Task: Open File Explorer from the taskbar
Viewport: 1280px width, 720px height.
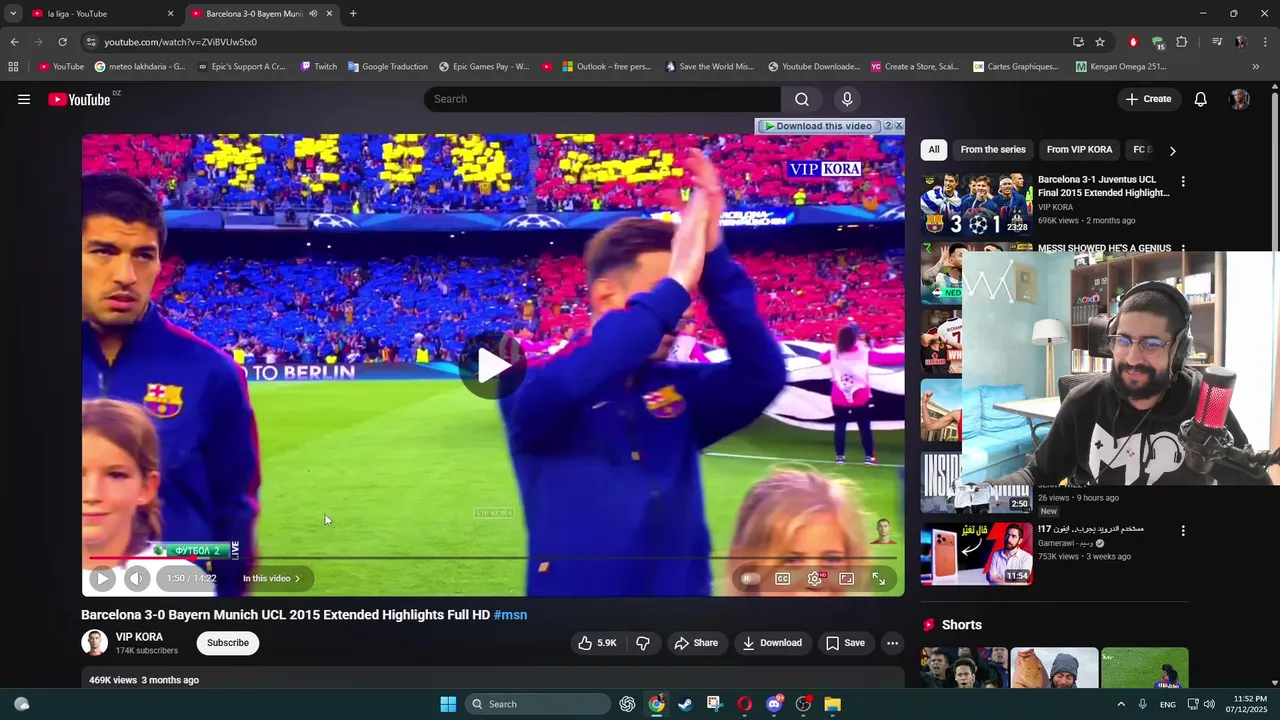Action: pos(832,704)
